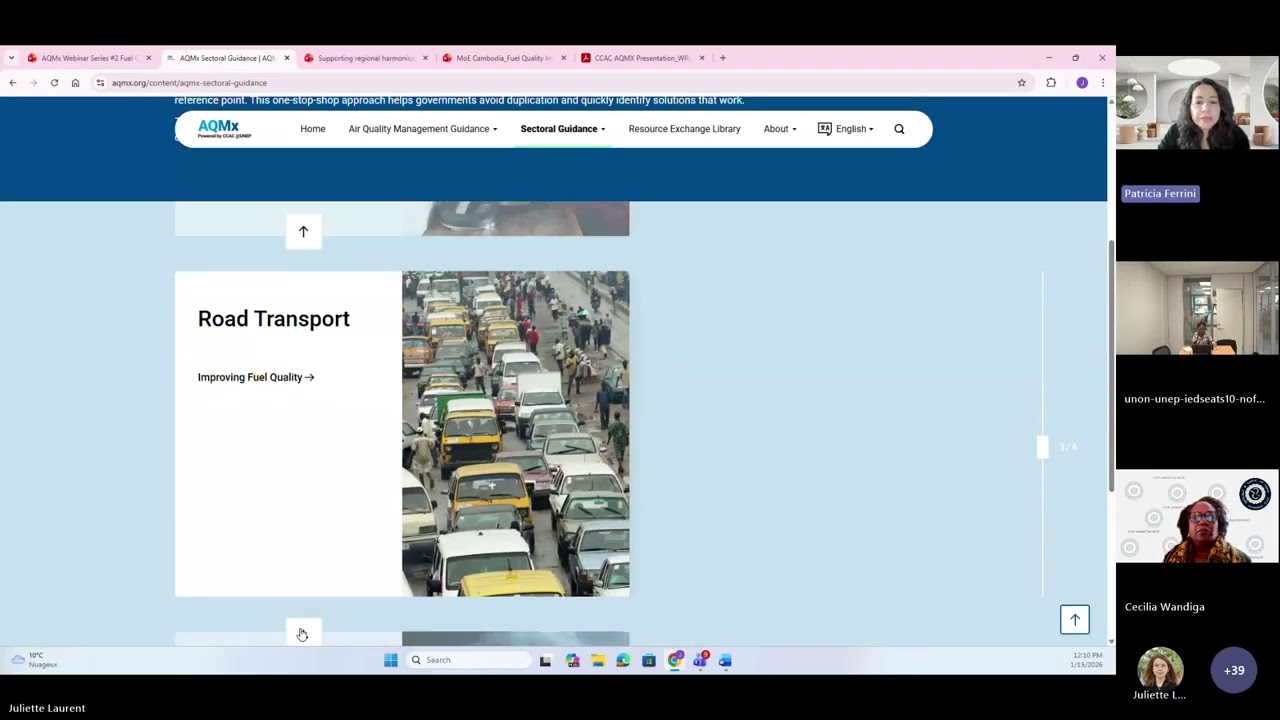Click the AQMx logo

click(224, 129)
